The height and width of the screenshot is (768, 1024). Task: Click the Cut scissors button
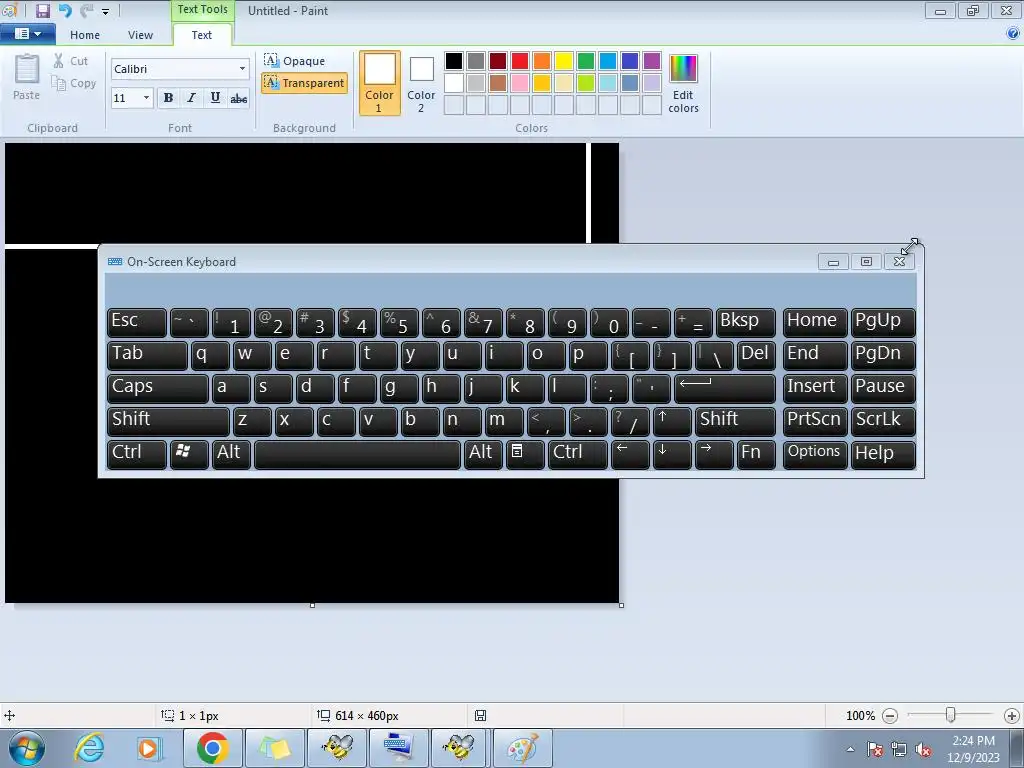(x=71, y=61)
